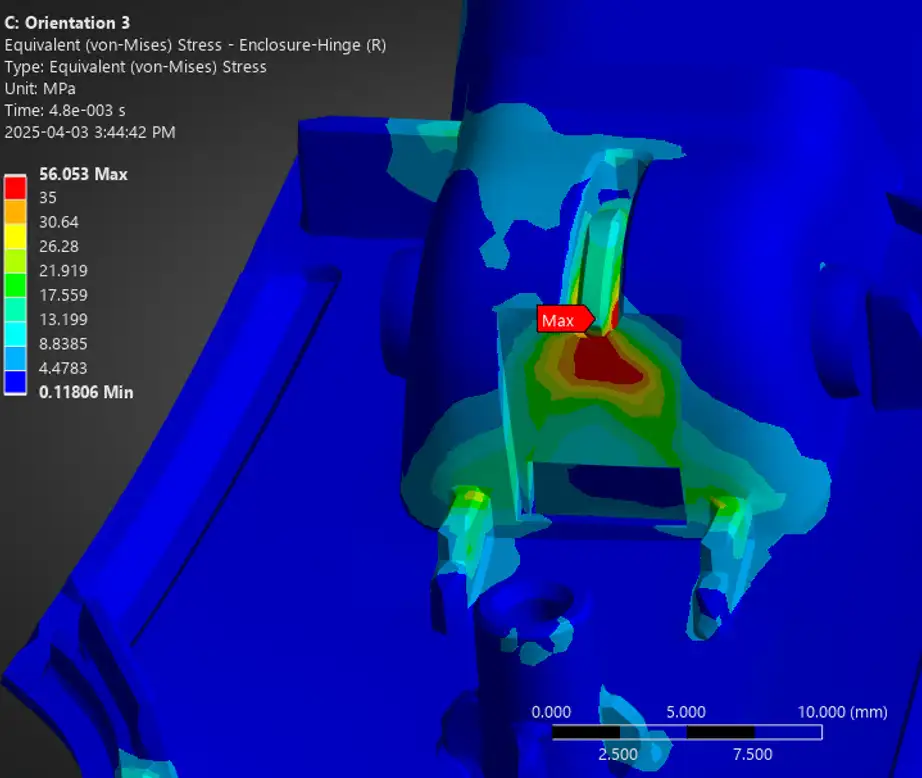Viewport: 922px width, 778px height.
Task: Click legend value 13.199
Action: 63,319
